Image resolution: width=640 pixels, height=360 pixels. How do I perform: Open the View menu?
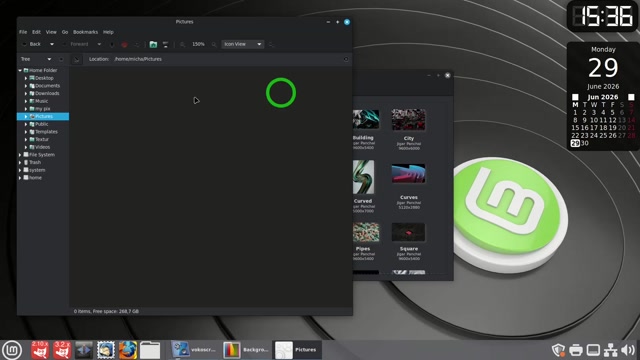pos(51,32)
